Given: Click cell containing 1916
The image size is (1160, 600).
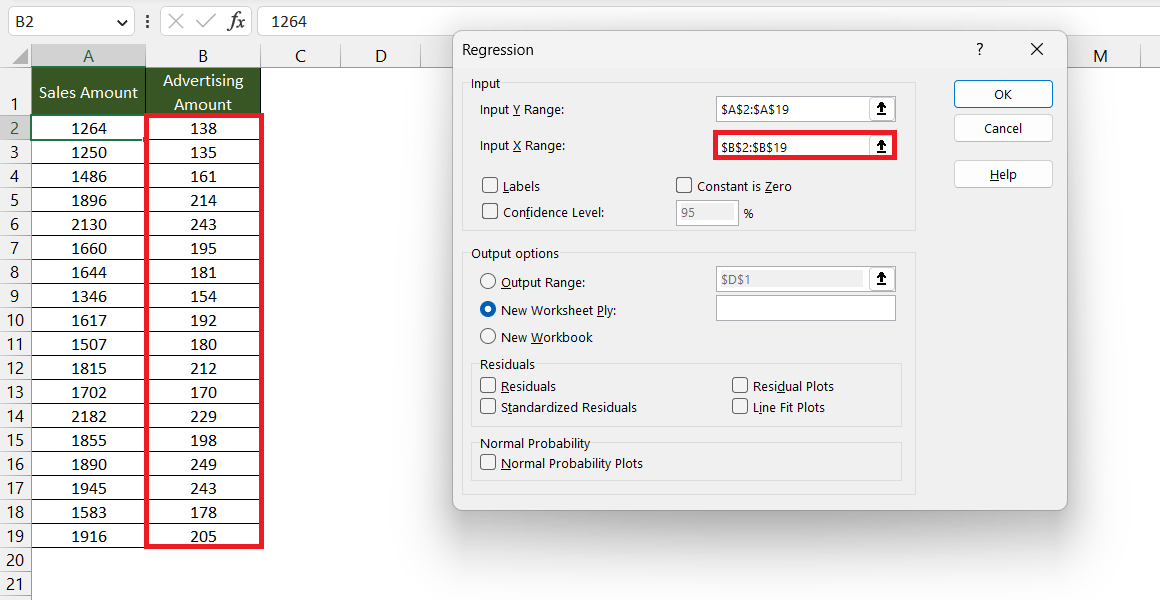Looking at the screenshot, I should tap(89, 536).
